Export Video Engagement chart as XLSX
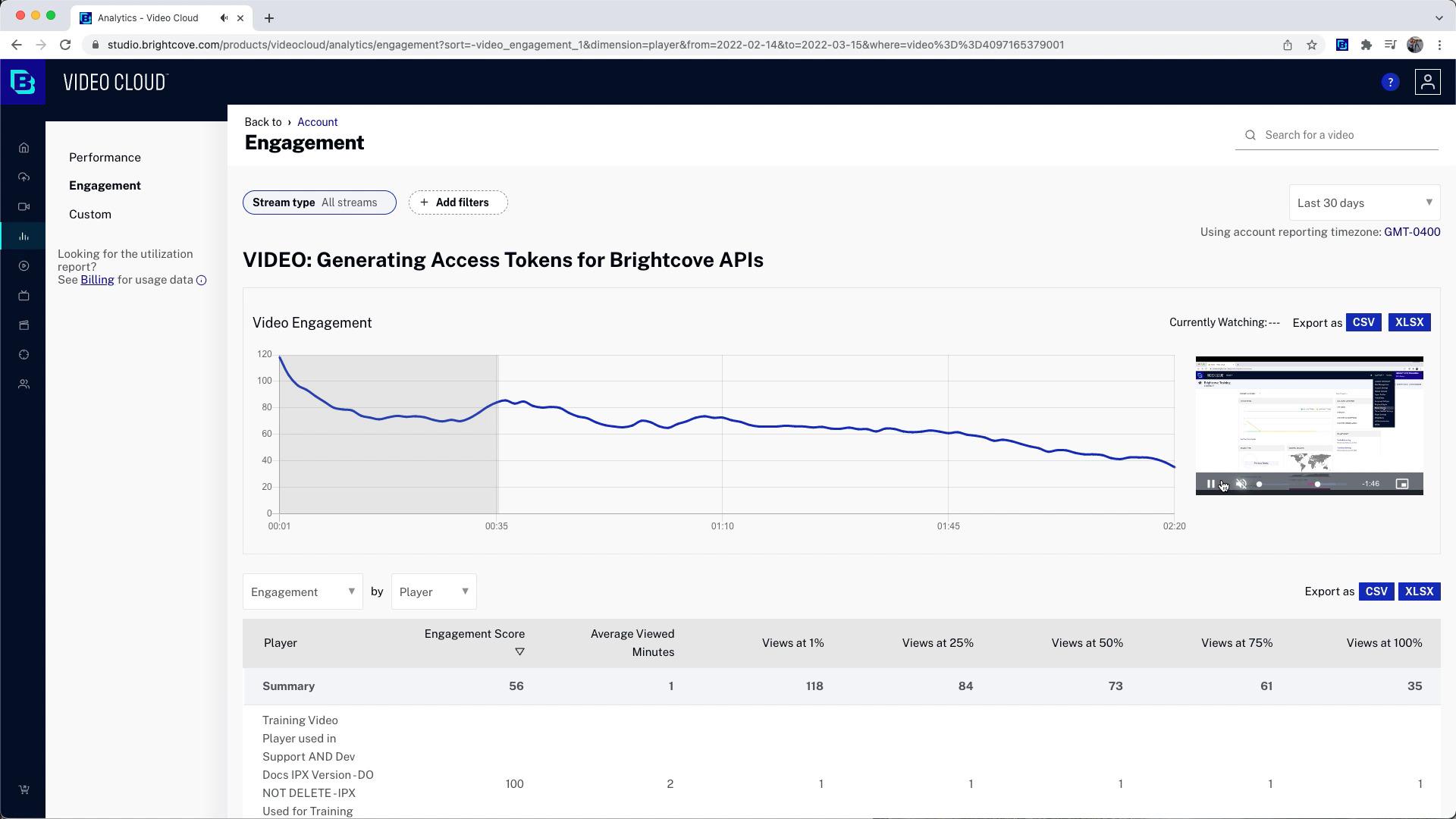The width and height of the screenshot is (1456, 819). [1410, 322]
